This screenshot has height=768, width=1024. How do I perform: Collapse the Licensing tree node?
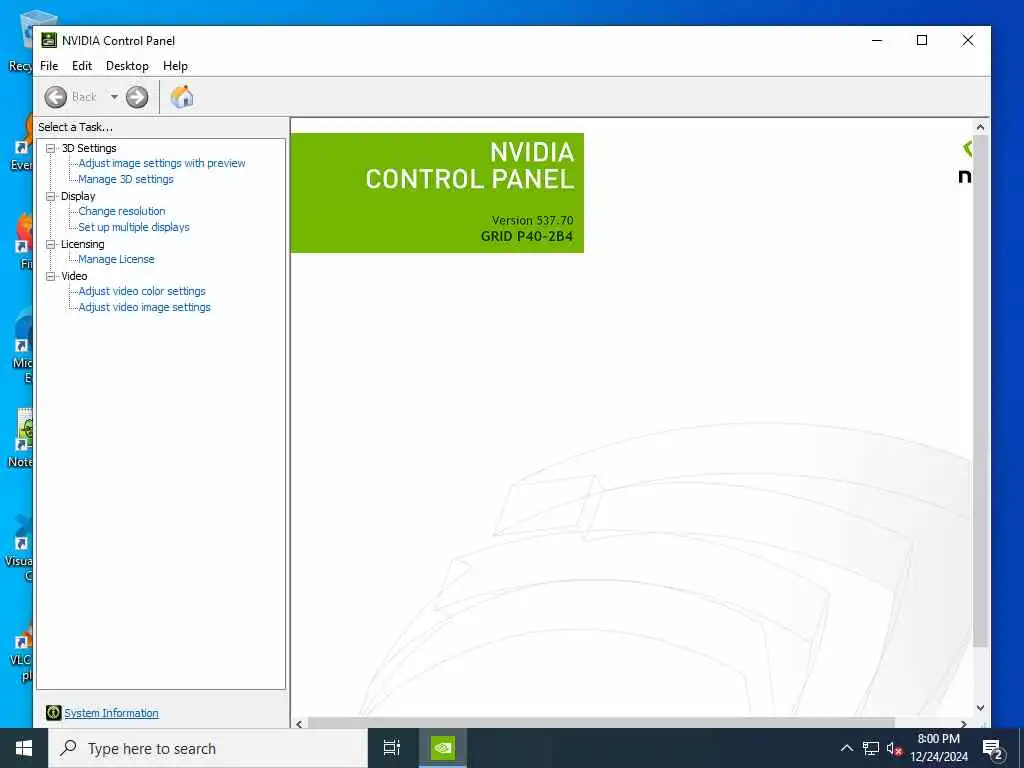click(50, 244)
